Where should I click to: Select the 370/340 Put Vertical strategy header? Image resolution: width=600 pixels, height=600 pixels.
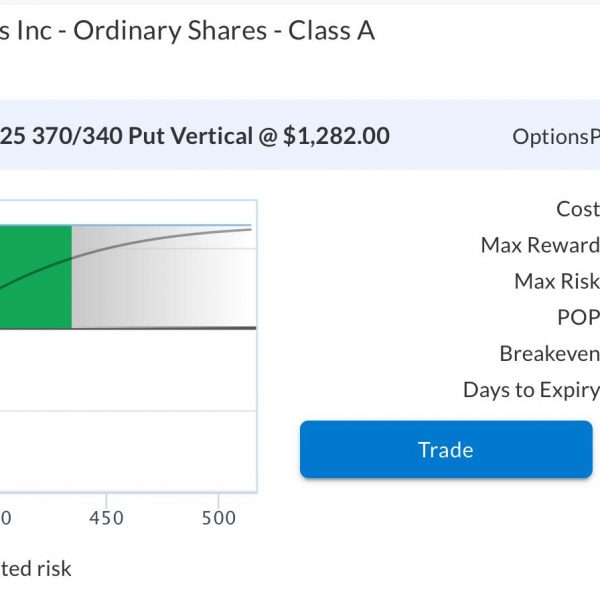[x=195, y=136]
